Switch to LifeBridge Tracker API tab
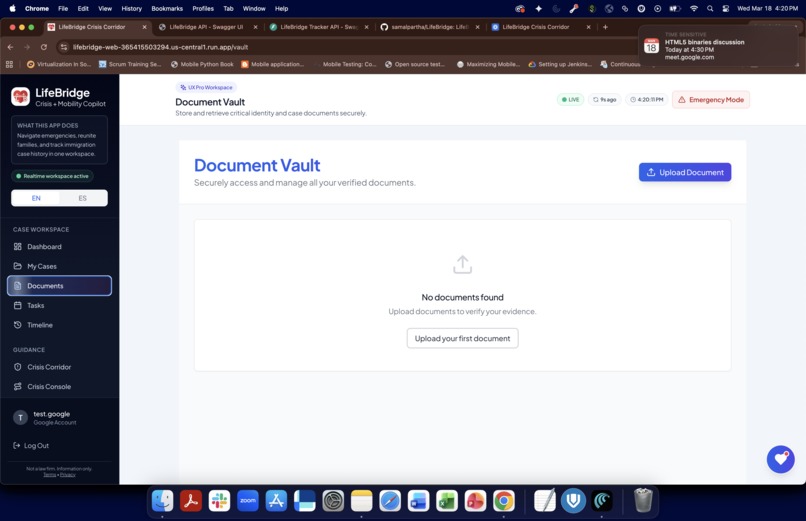Viewport: 806px width, 521px height. point(319,27)
